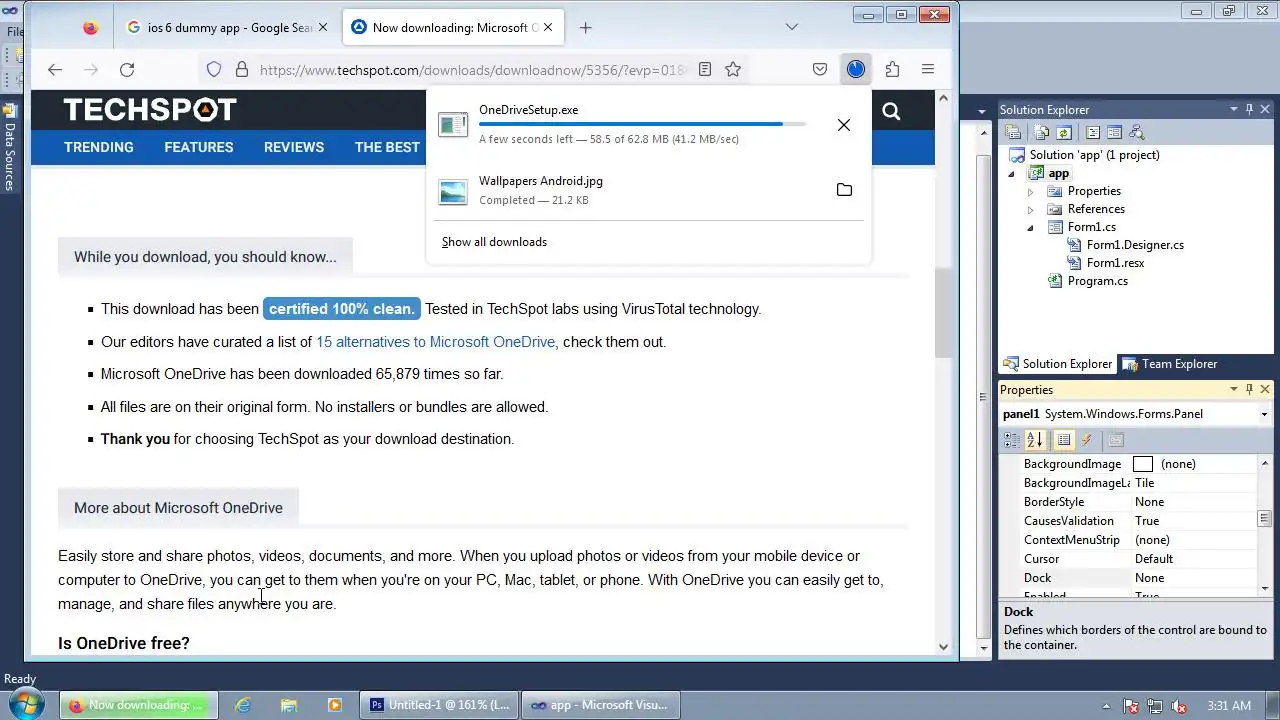Collapse the app project node
Screen dimensions: 1280x720
pos(1011,174)
